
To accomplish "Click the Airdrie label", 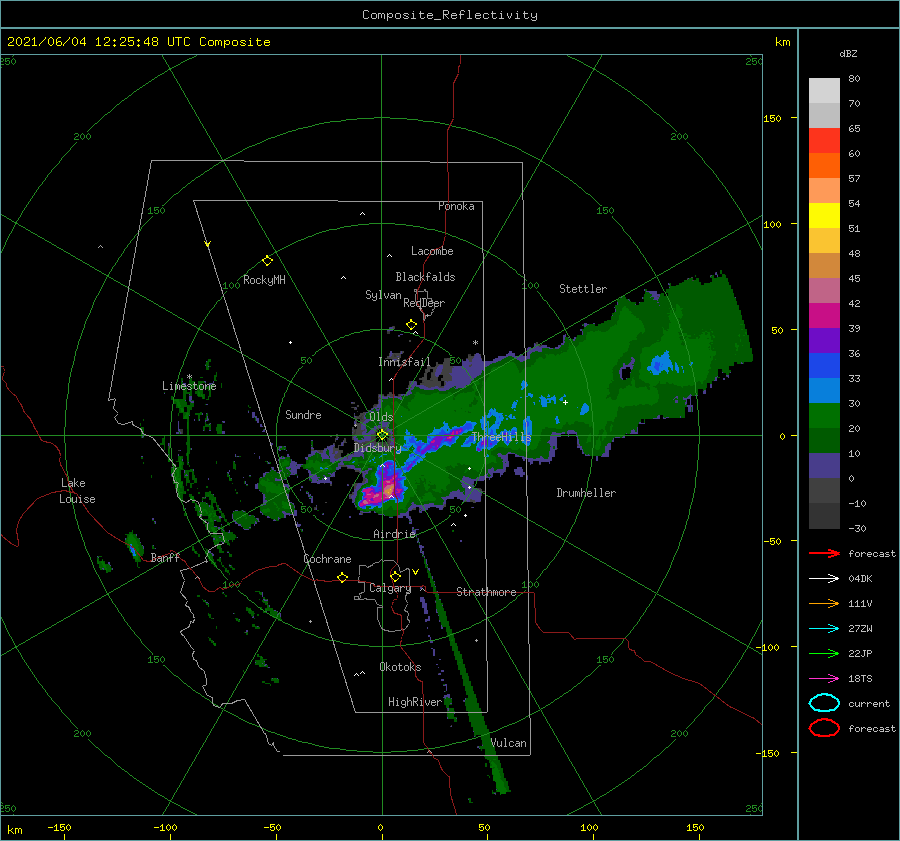I will coord(394,534).
